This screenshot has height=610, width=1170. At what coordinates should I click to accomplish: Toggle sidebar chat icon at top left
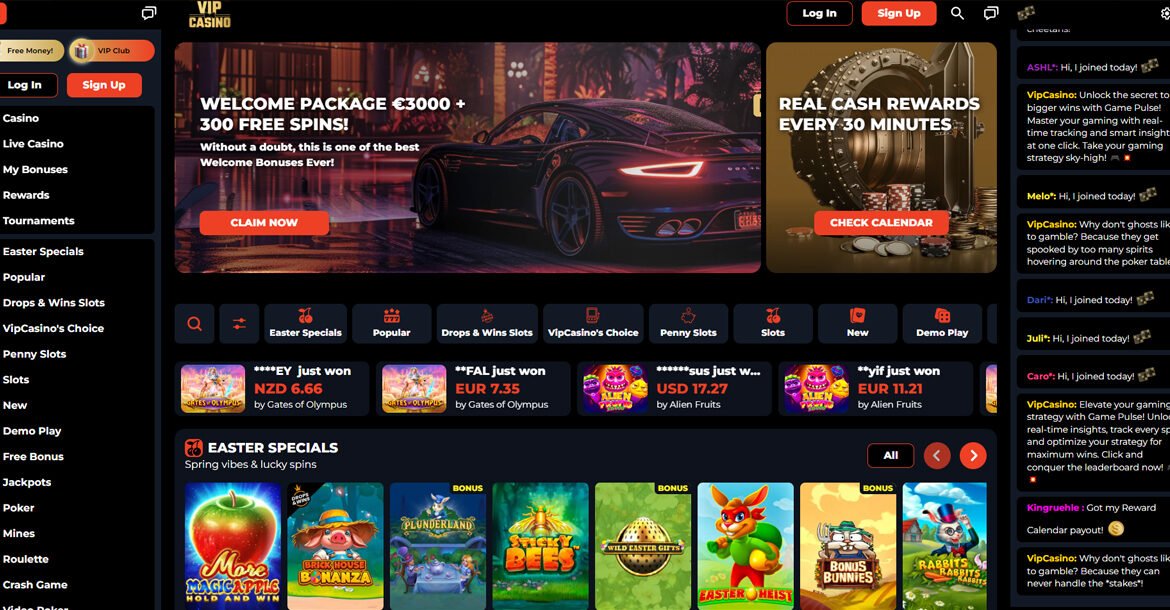[149, 13]
